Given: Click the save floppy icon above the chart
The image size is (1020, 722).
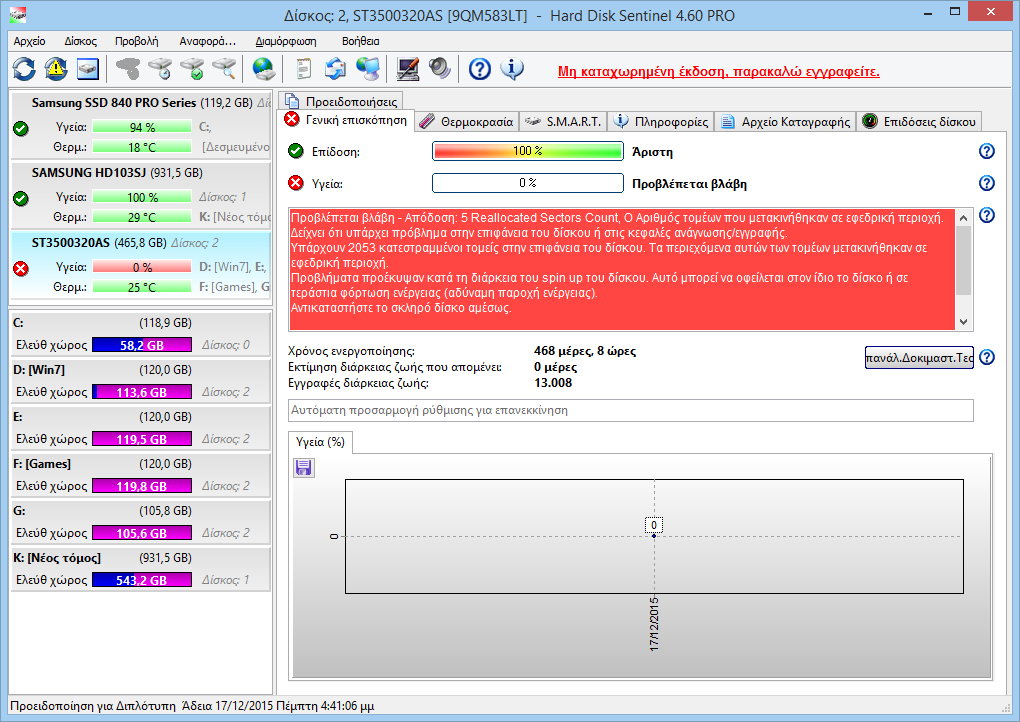Looking at the screenshot, I should (304, 467).
